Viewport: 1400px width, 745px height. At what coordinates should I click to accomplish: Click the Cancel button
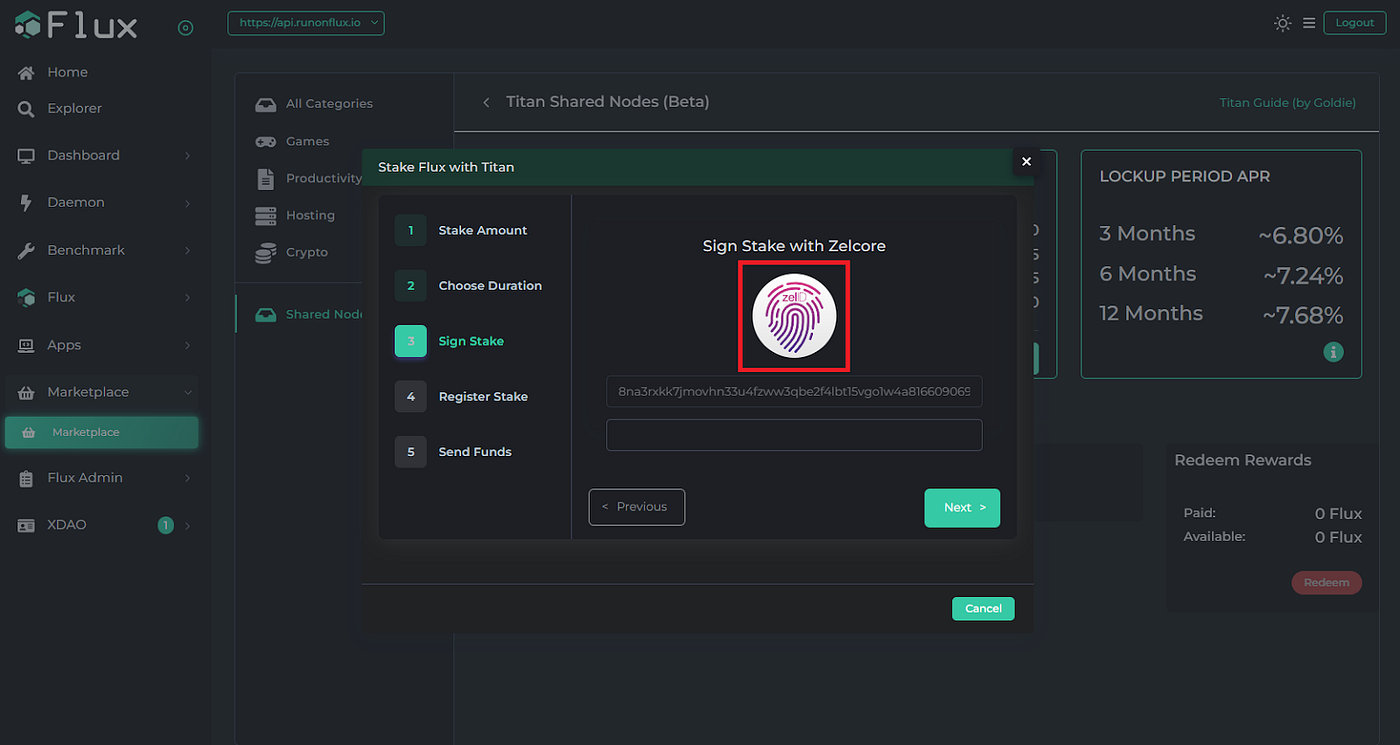pyautogui.click(x=983, y=608)
